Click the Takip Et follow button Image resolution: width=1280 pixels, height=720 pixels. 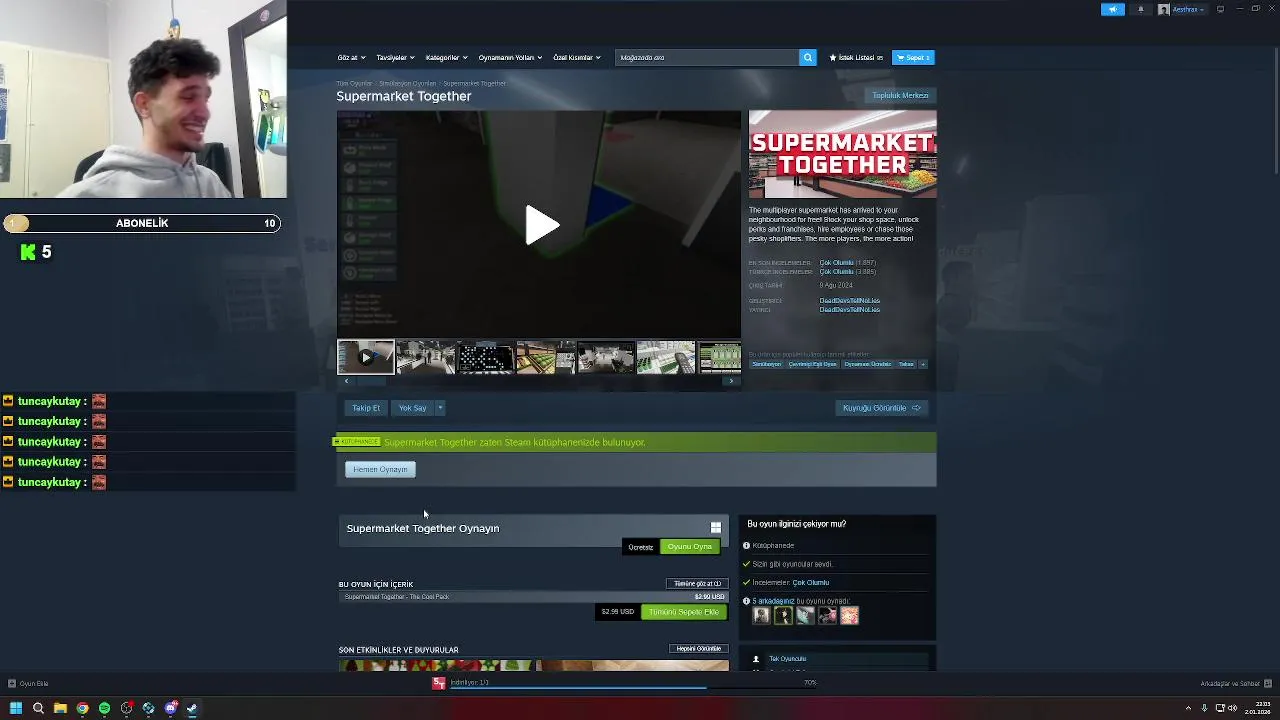(366, 408)
